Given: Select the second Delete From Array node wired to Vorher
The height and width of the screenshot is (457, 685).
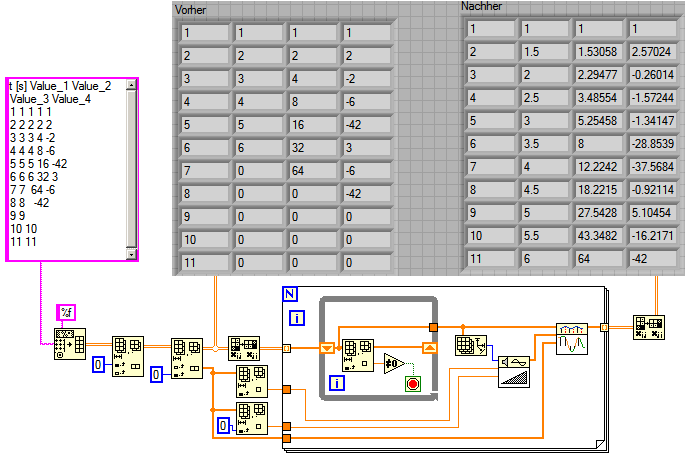Looking at the screenshot, I should (187, 358).
